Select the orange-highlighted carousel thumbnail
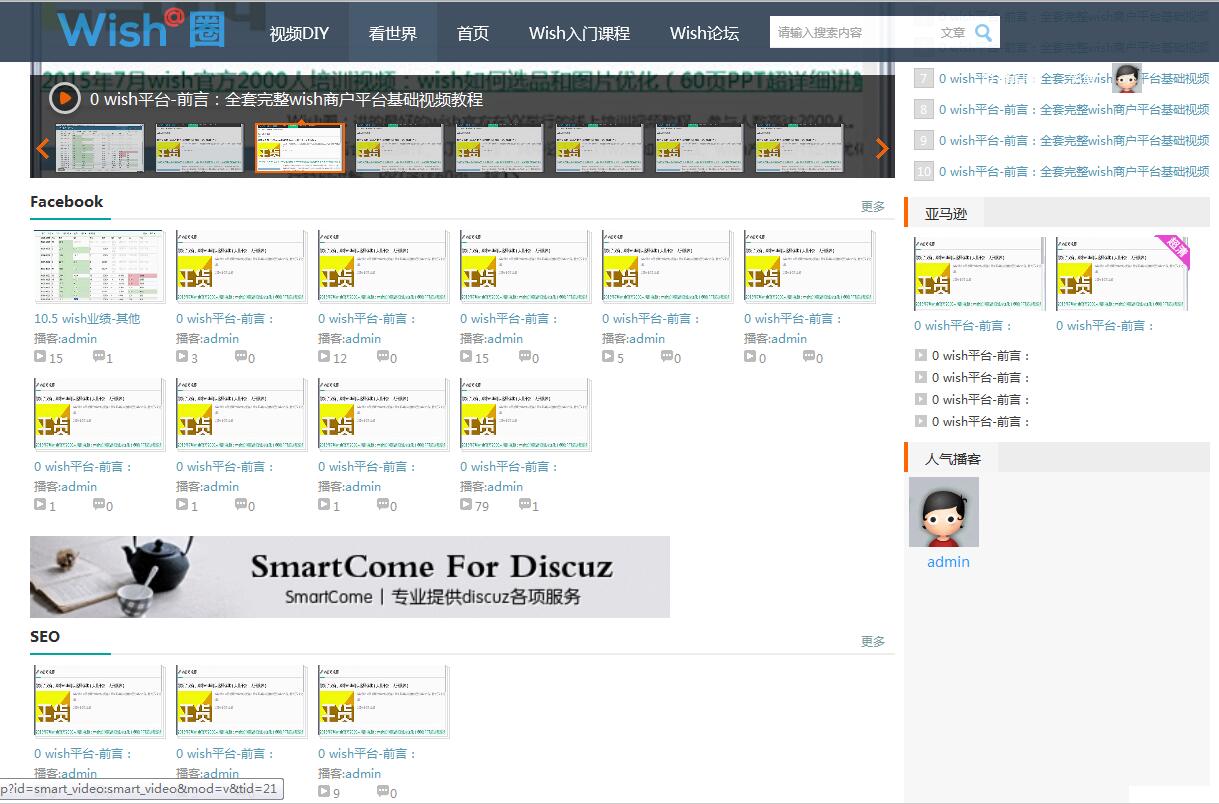 click(300, 149)
